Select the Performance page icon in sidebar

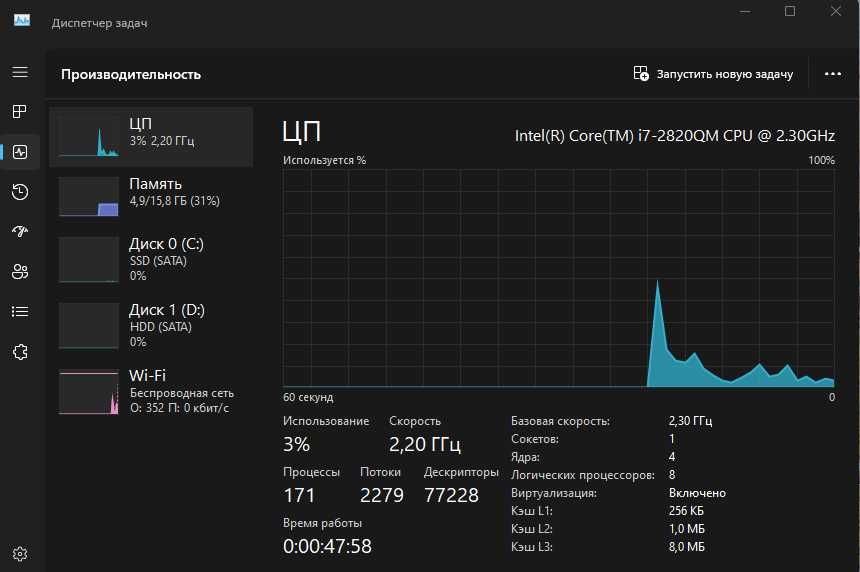[20, 152]
